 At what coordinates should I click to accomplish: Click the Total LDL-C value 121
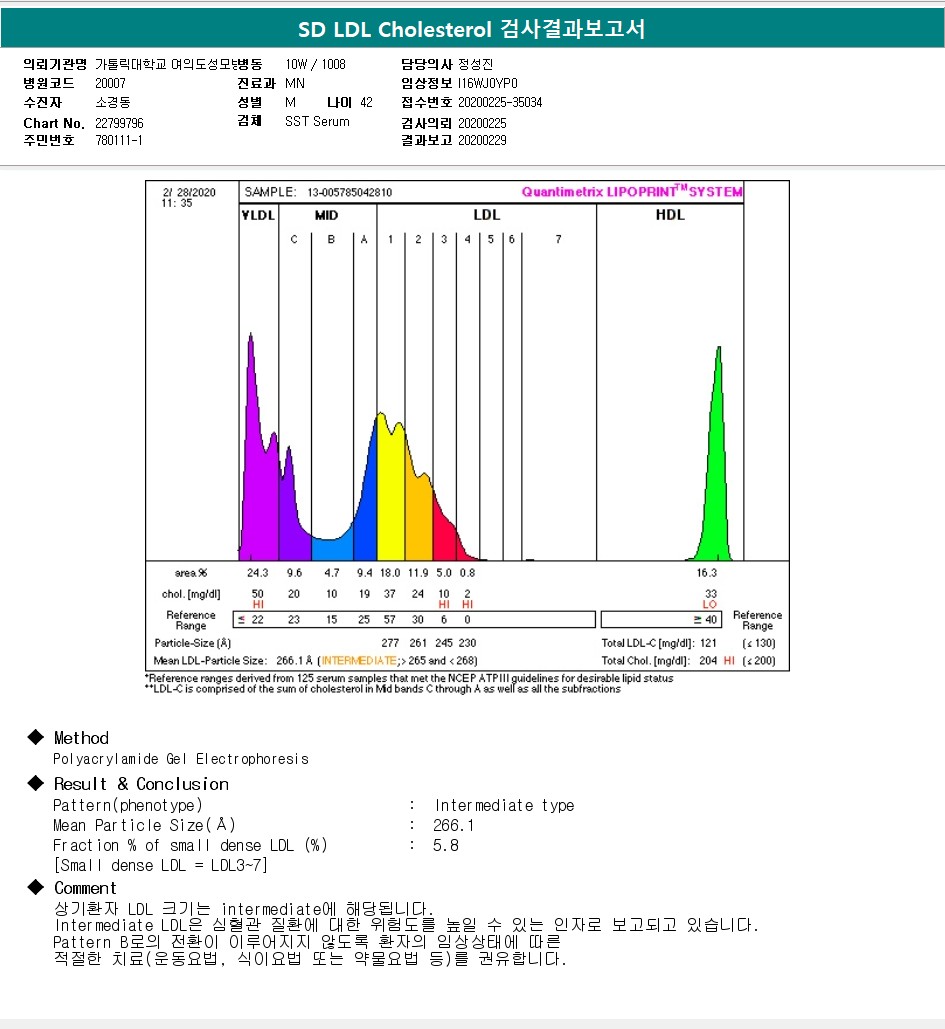pyautogui.click(x=708, y=643)
